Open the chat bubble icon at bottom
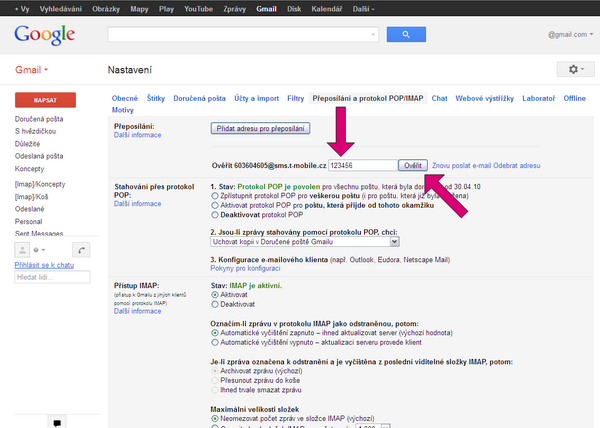600x428 pixels. tap(57, 422)
